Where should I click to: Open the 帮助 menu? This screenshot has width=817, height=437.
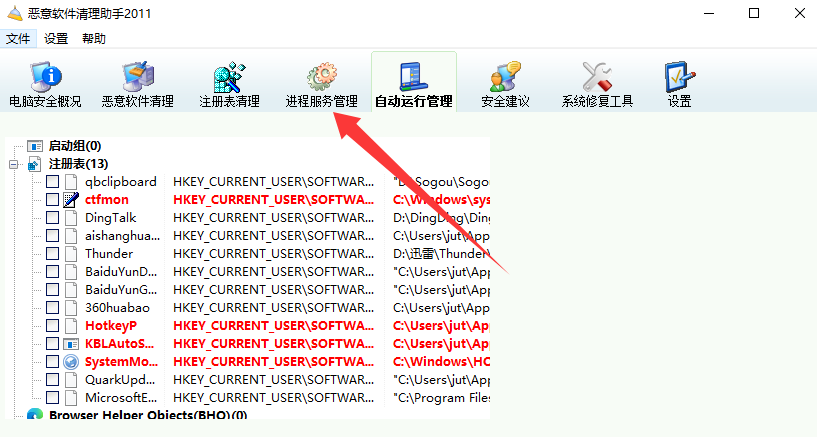point(94,39)
